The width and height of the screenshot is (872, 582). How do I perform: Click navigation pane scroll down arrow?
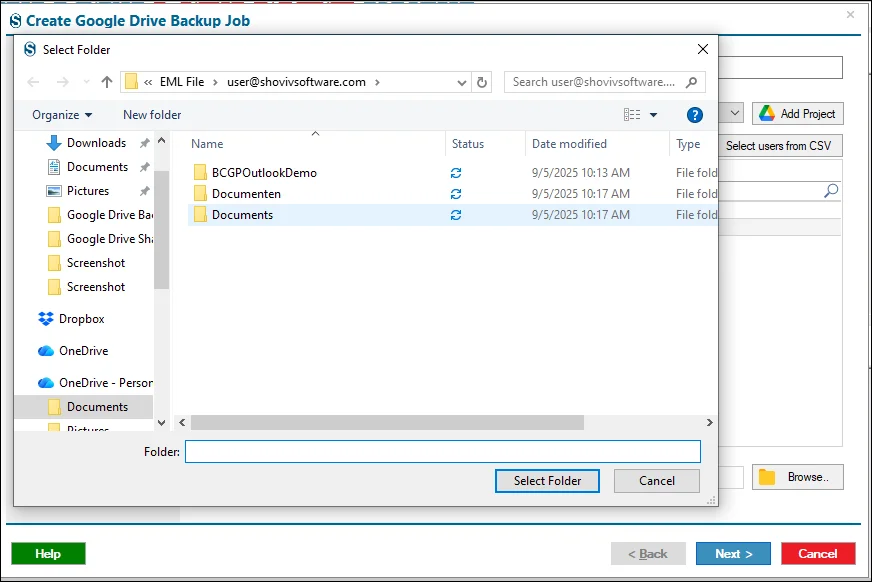[161, 422]
